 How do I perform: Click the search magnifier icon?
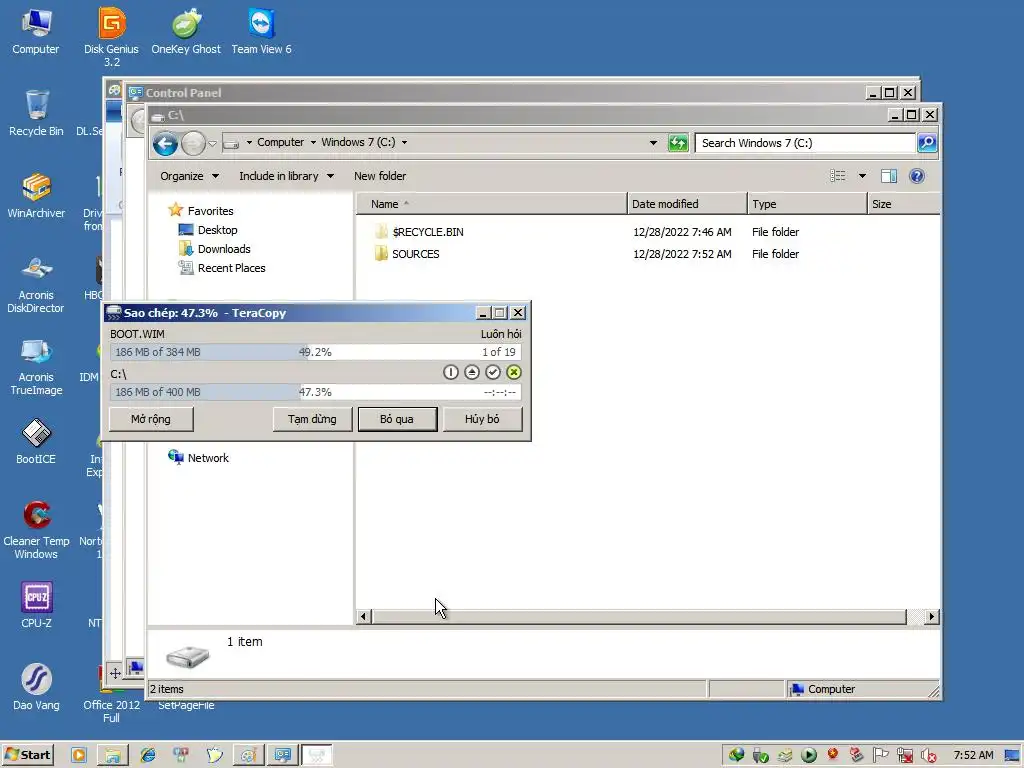pos(927,143)
